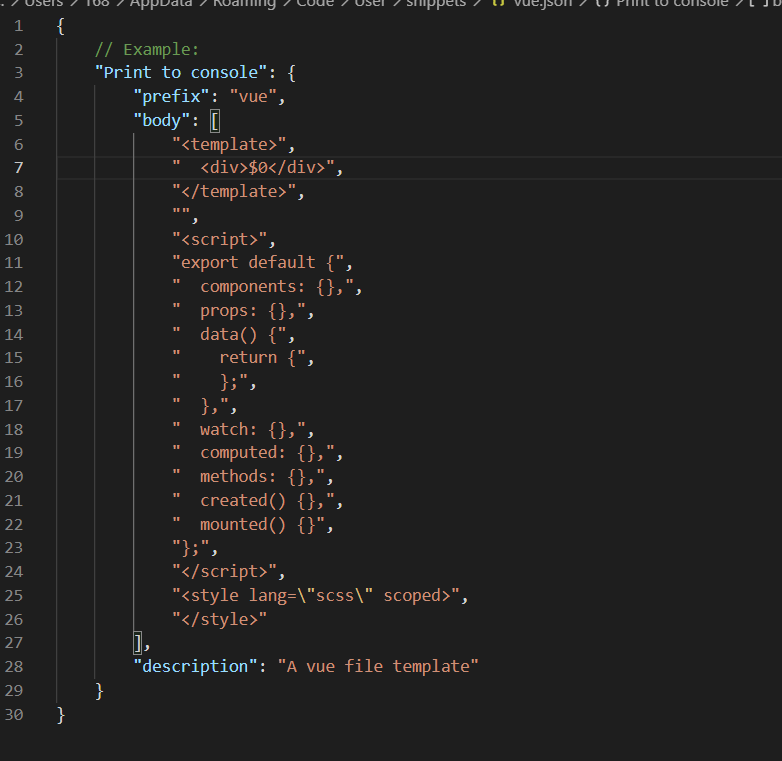This screenshot has height=761, width=782.
Task: Open the snippets folder breadcrumb
Action: (436, 3)
